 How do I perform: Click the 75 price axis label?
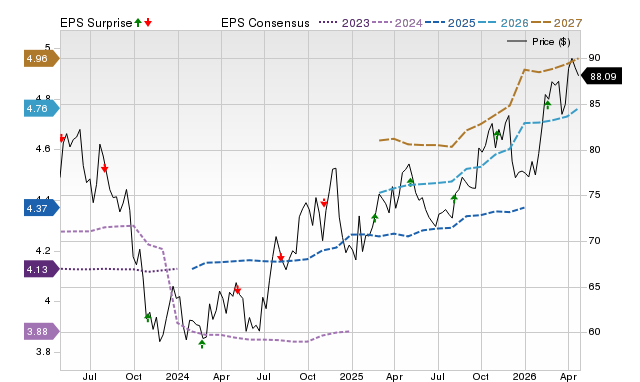pos(594,195)
